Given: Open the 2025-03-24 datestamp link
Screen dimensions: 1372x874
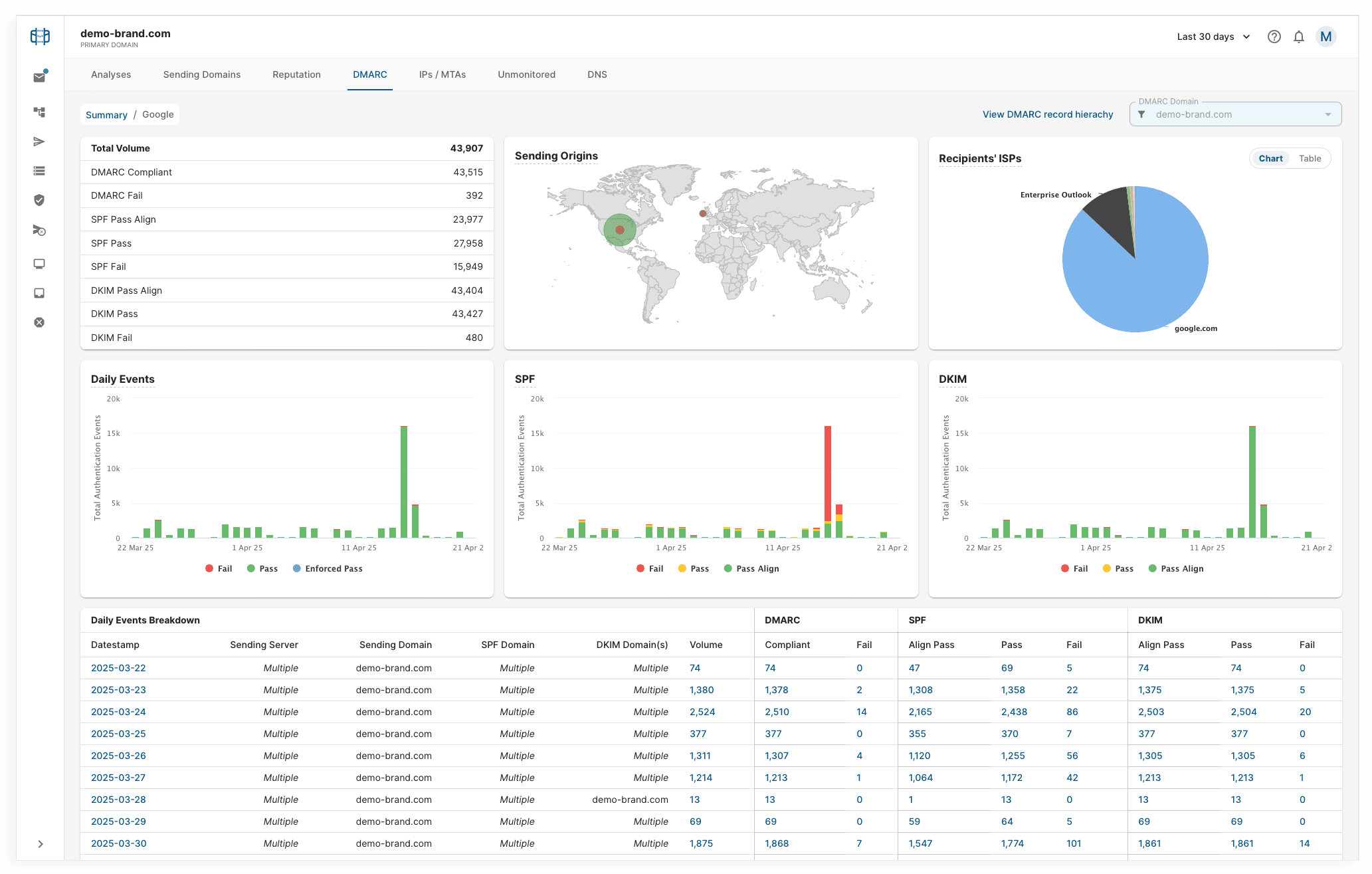Looking at the screenshot, I should coord(118,712).
